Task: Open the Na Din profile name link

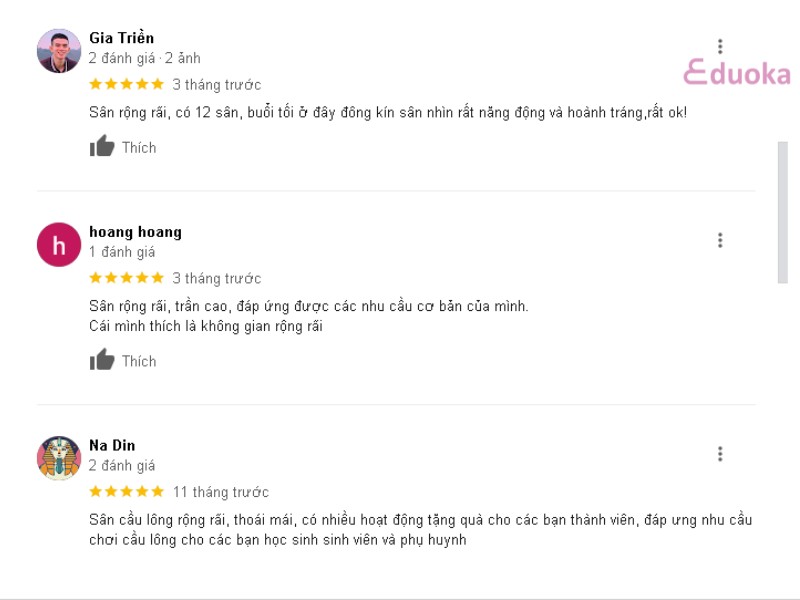Action: [112, 445]
